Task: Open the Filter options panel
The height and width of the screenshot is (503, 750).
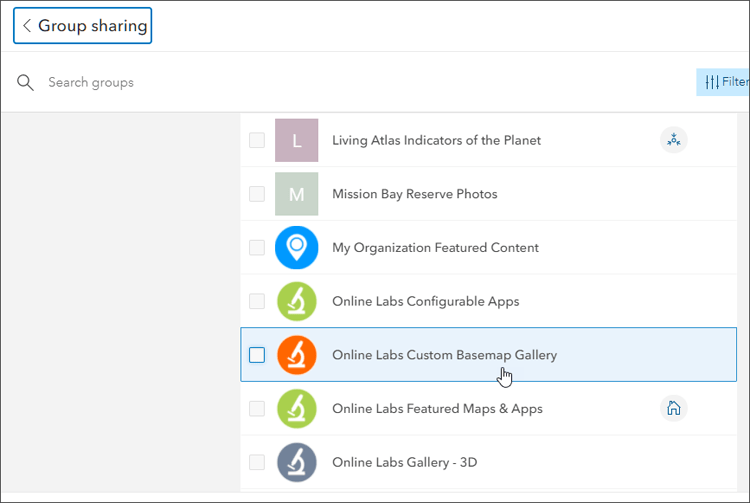Action: coord(725,82)
